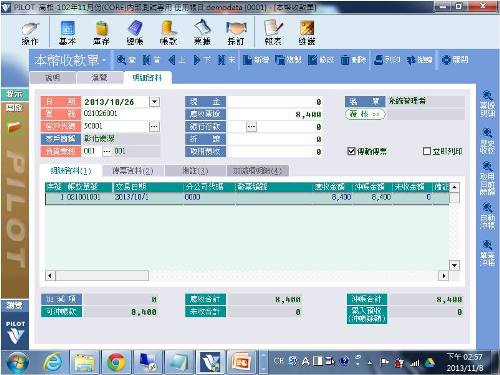Viewport: 500px width, 375px height.
Task: Open the 庫存 inventory module icon
Action: pyautogui.click(x=101, y=33)
